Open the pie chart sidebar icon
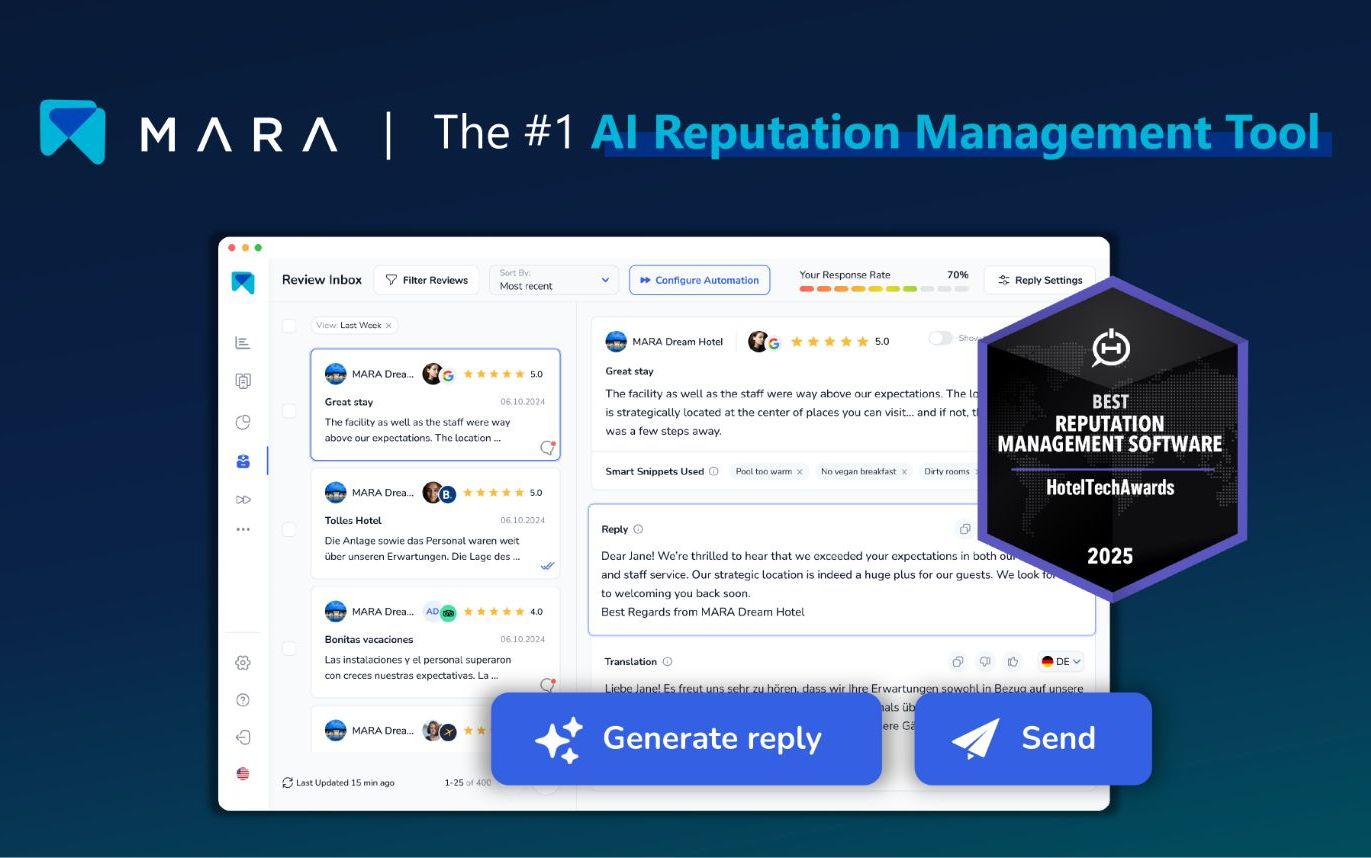This screenshot has height=858, width=1371. point(243,422)
